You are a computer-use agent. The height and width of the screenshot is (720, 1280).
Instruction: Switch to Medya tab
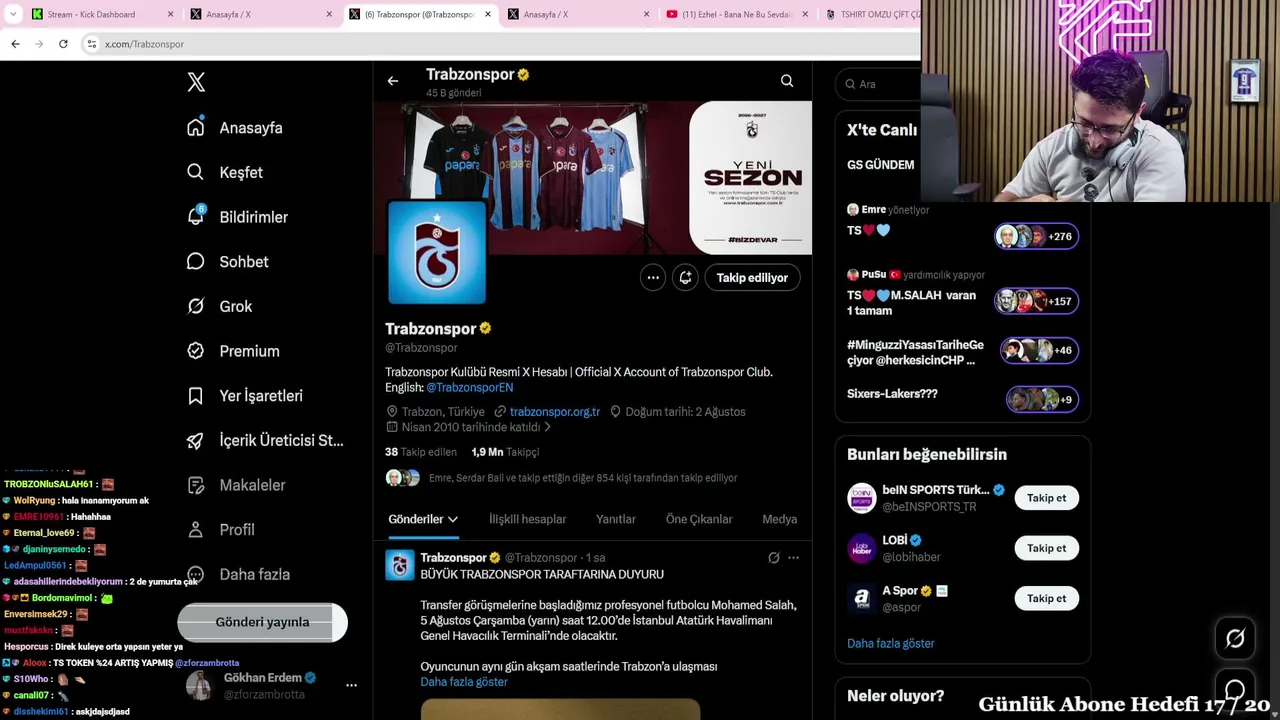point(780,519)
